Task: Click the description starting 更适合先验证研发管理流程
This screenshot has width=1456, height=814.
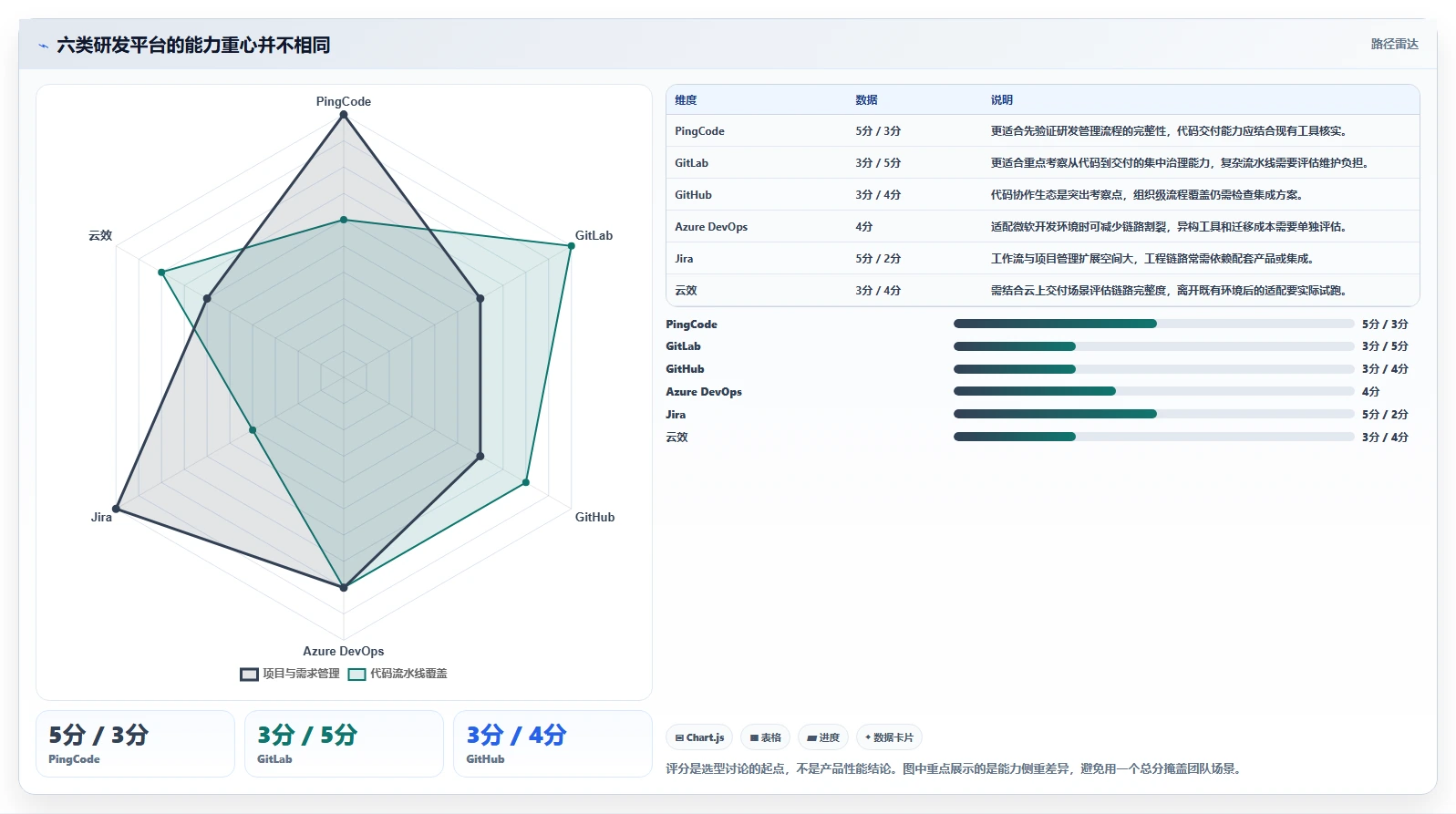Action: pos(1169,131)
